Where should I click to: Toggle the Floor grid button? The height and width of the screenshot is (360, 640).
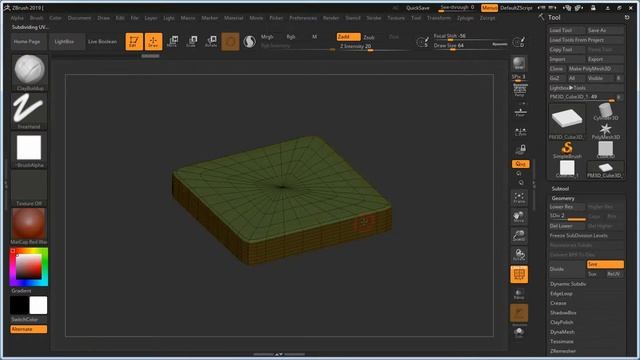click(520, 112)
